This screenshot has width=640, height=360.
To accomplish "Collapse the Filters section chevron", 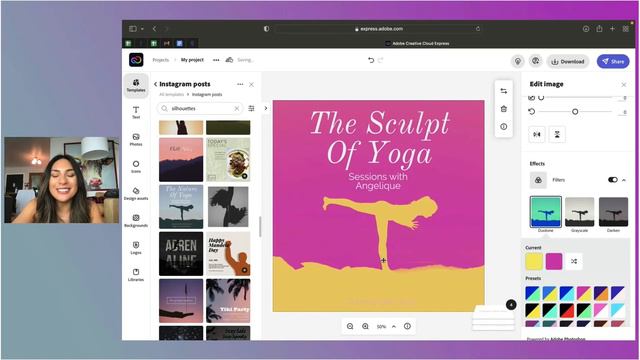I will pos(624,180).
